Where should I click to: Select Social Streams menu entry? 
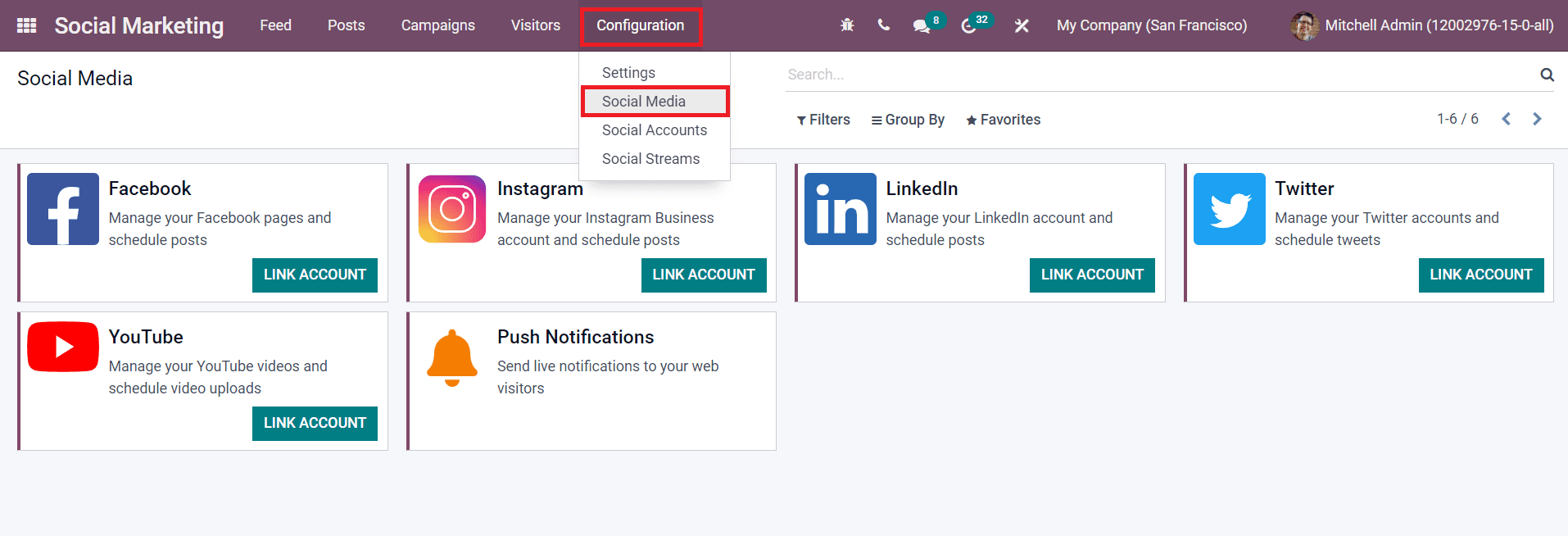(650, 159)
